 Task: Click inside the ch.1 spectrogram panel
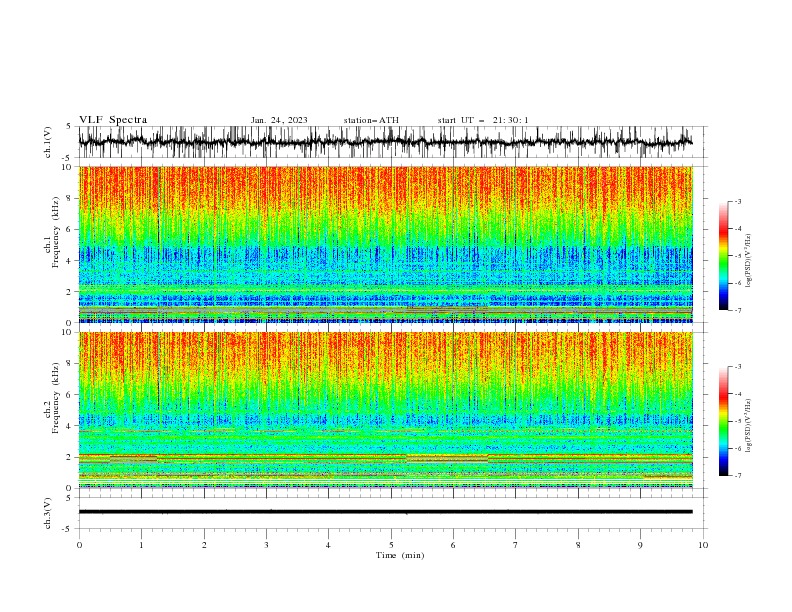click(x=385, y=244)
